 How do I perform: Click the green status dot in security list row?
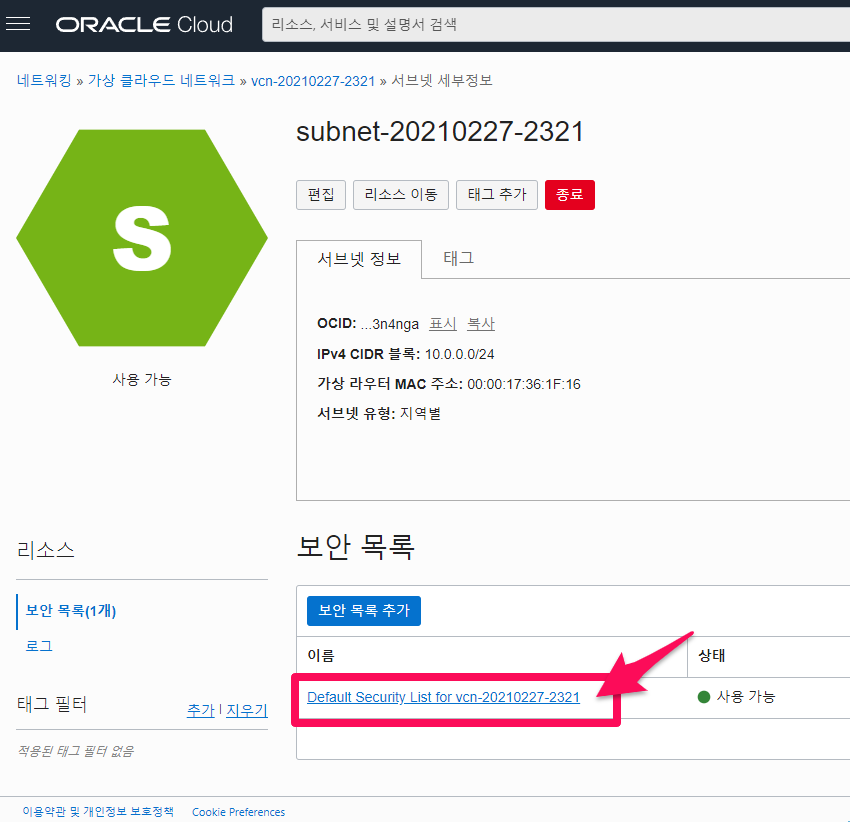(704, 697)
